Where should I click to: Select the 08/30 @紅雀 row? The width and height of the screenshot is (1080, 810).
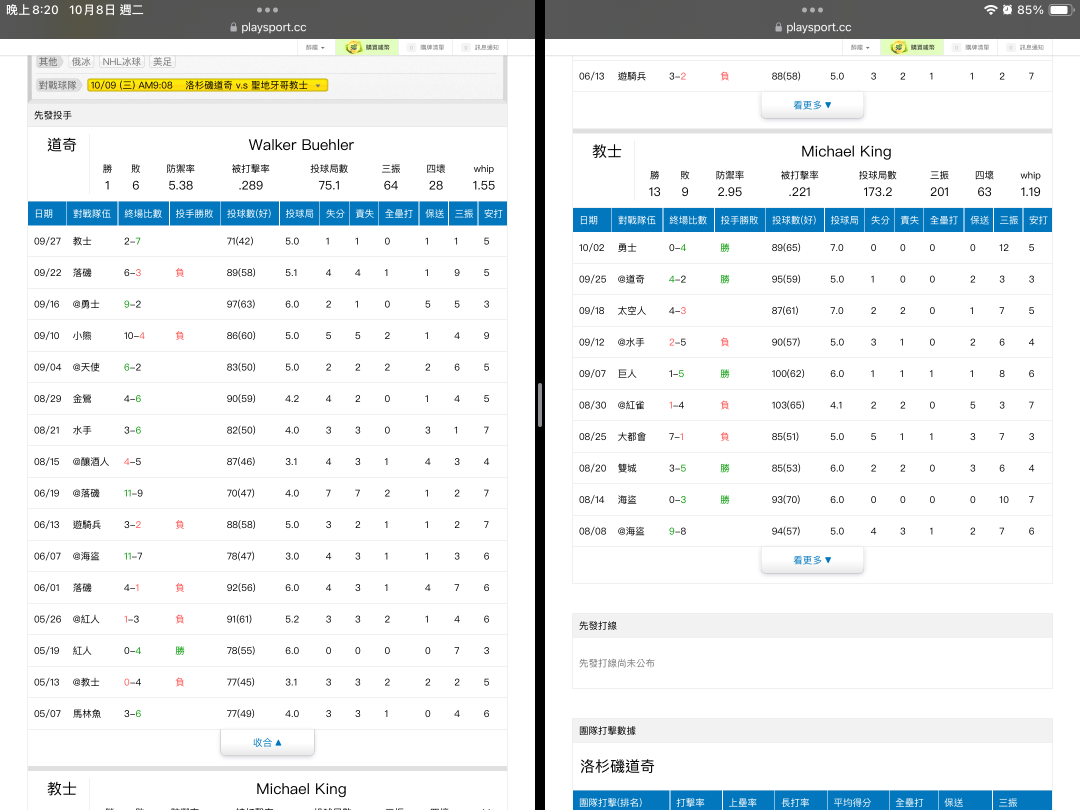pyautogui.click(x=812, y=405)
